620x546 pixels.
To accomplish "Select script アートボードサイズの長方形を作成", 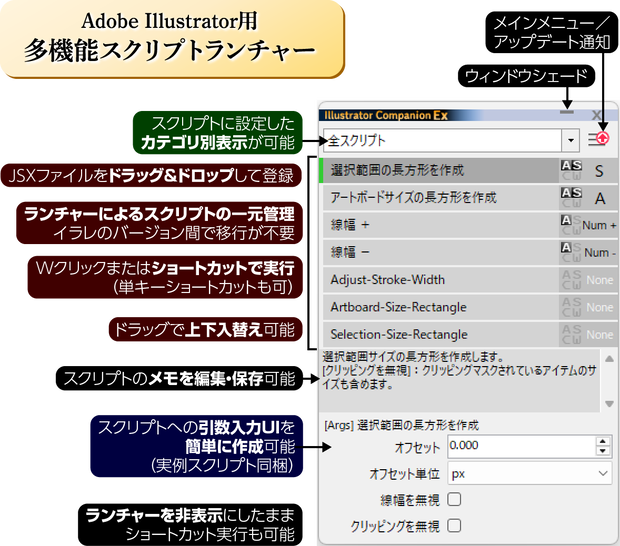I will click(x=440, y=197).
